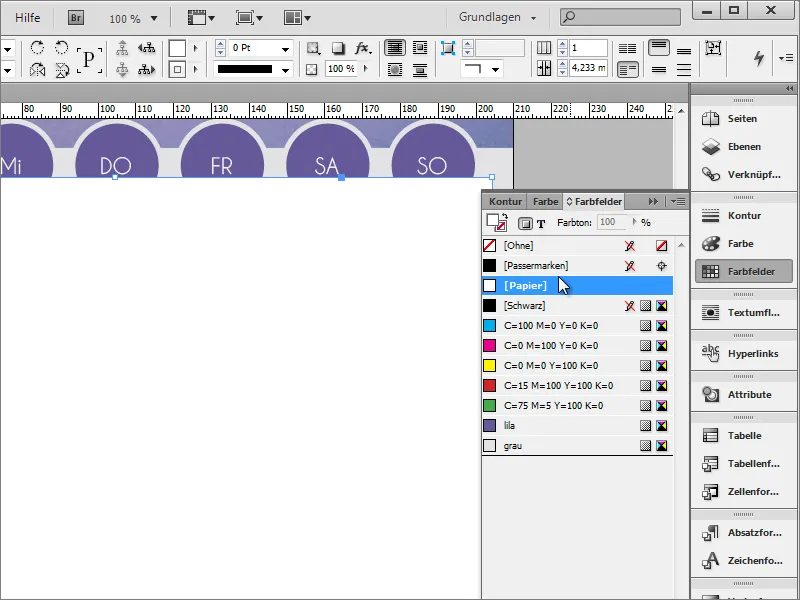
Task: Open the control bar flyout menu
Action: point(786,58)
